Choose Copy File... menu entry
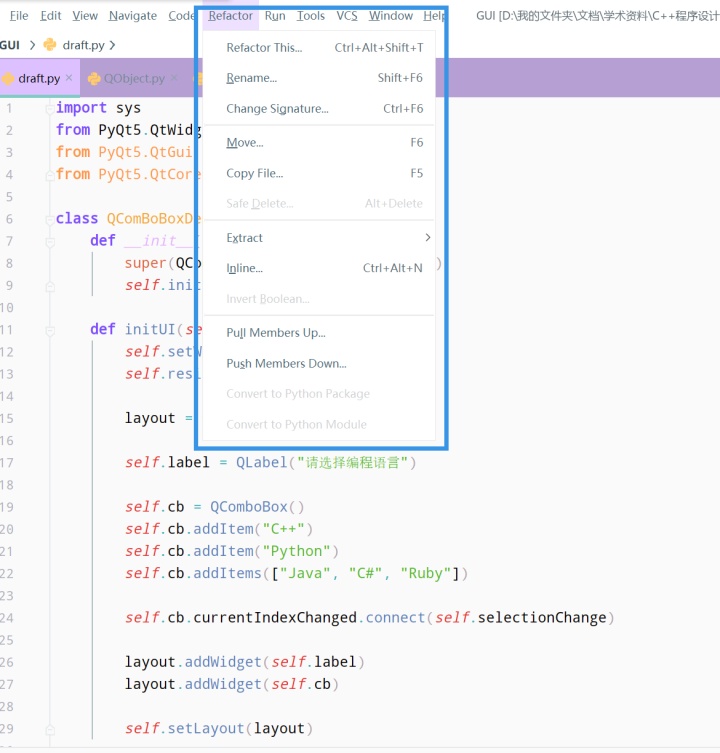Screen dimensions: 720x753 tap(319, 173)
